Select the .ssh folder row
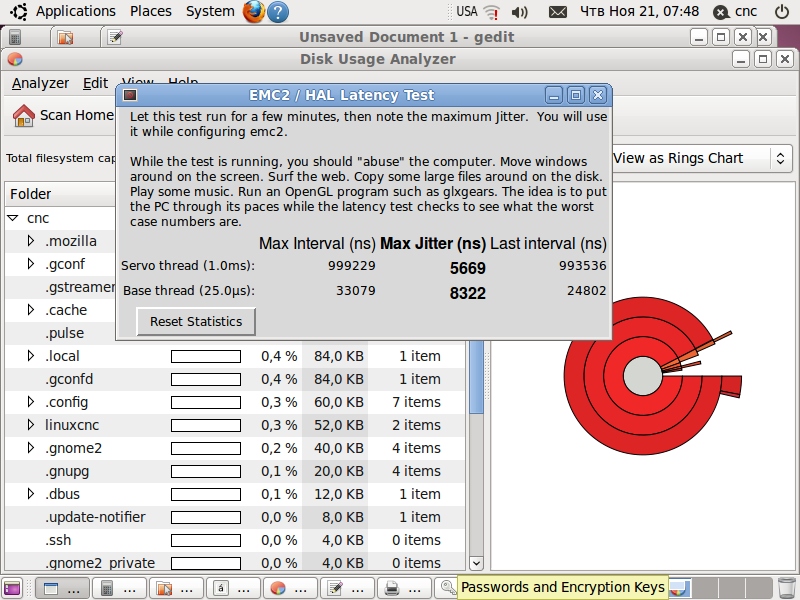This screenshot has height=600, width=800. click(235, 540)
